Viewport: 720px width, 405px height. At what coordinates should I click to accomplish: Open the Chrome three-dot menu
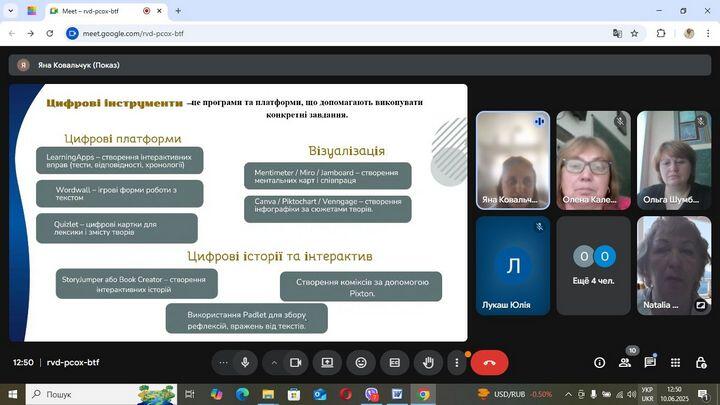tap(708, 34)
